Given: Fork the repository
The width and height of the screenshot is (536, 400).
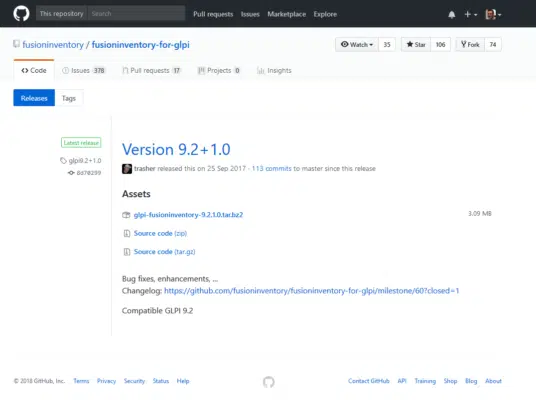Looking at the screenshot, I should (x=470, y=44).
